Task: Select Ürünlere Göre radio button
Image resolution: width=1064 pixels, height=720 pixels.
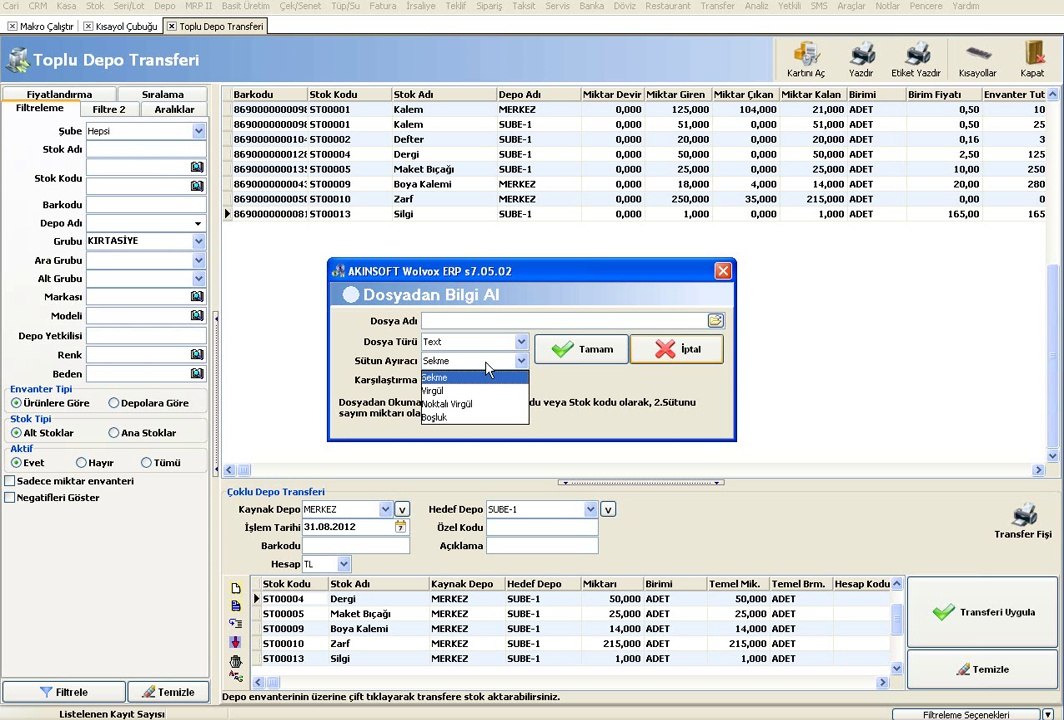Action: (16, 403)
